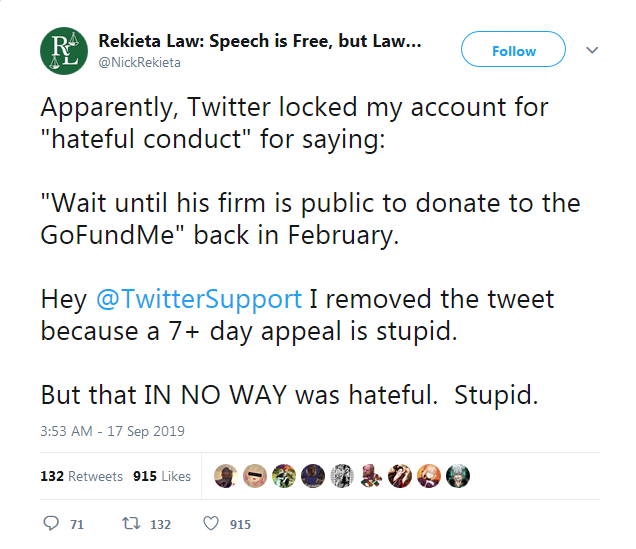Image resolution: width=636 pixels, height=549 pixels.
Task: View the 915 Likes list
Action: 162,476
